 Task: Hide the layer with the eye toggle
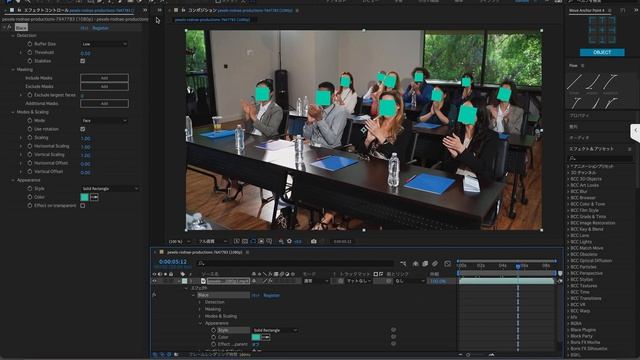pos(154,281)
